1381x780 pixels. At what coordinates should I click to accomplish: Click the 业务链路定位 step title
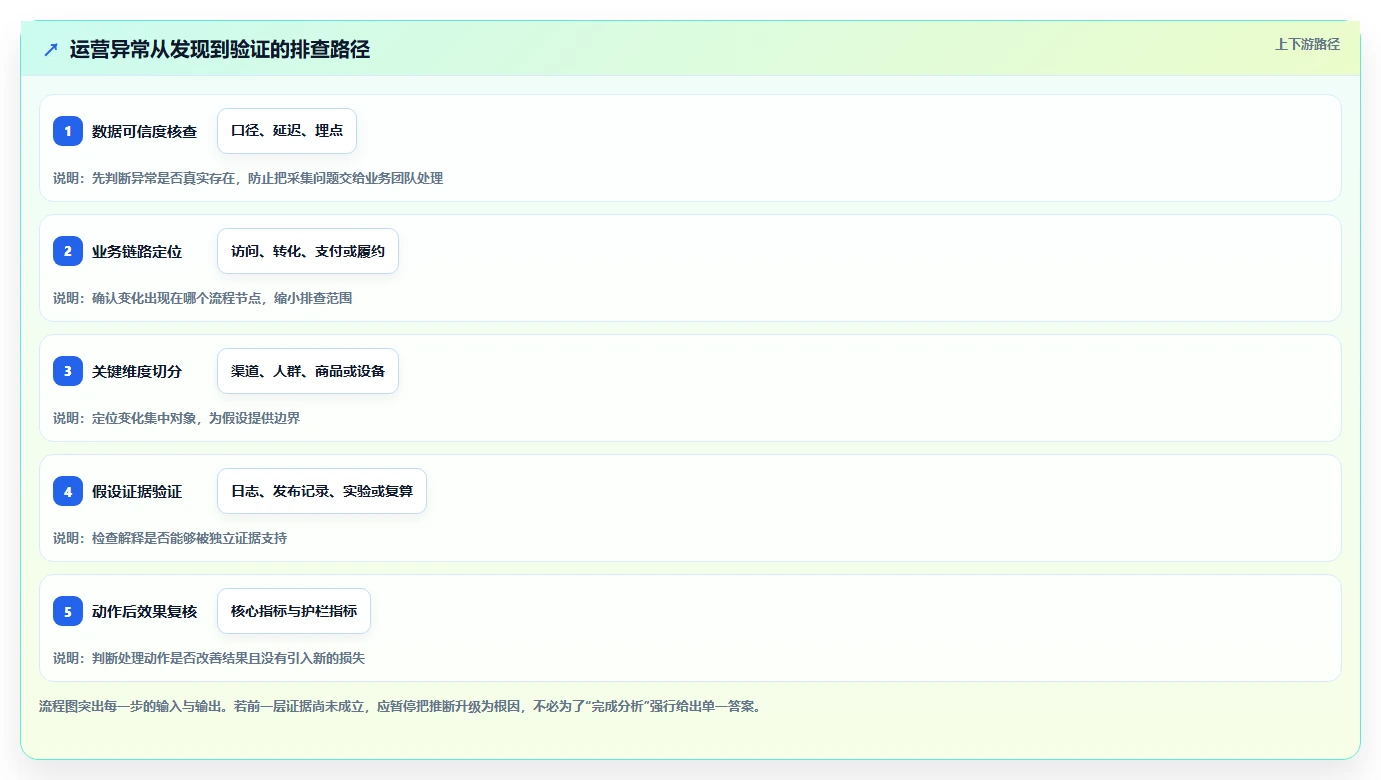[x=137, y=251]
